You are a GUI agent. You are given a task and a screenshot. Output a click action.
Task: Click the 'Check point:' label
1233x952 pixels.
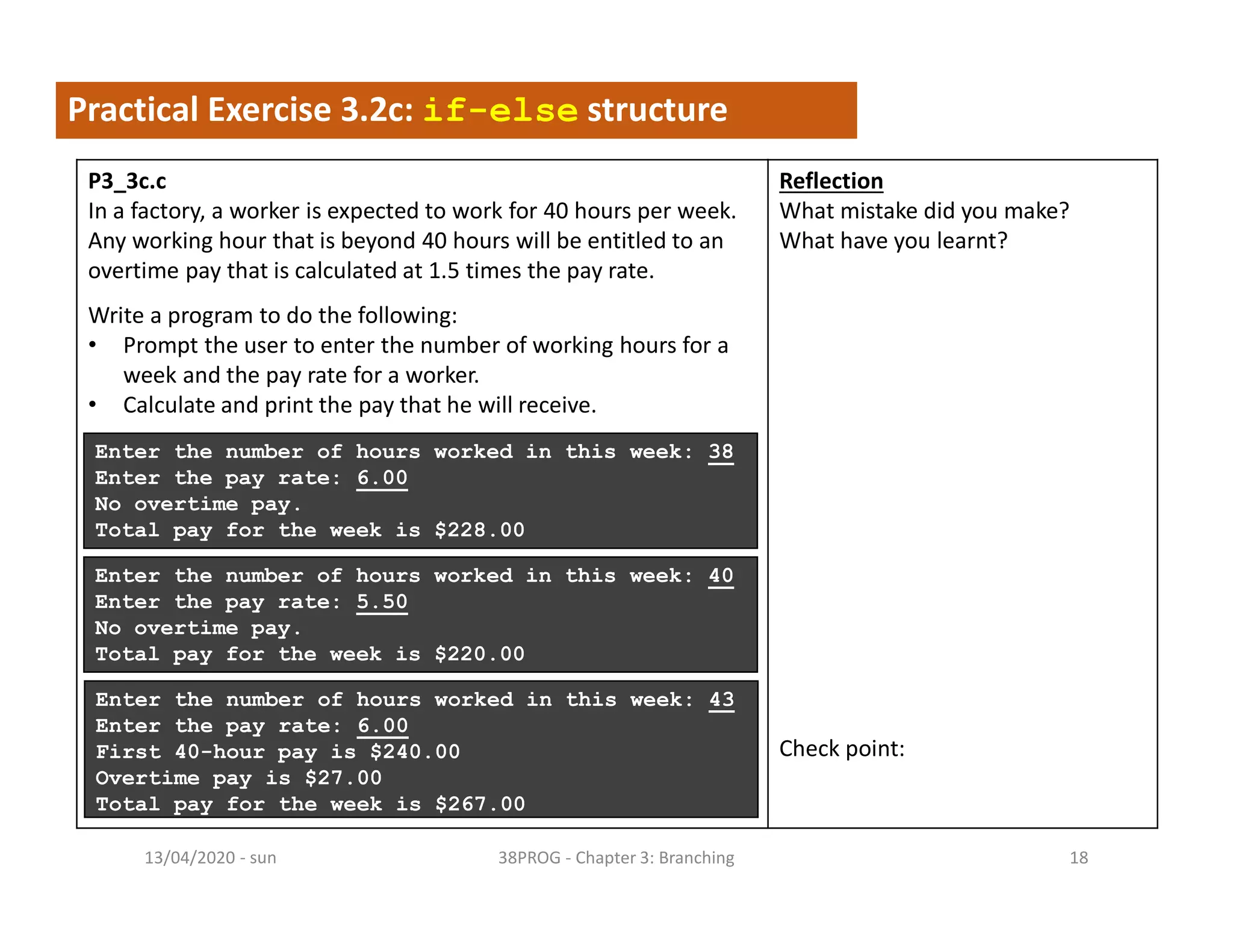pyautogui.click(x=841, y=749)
